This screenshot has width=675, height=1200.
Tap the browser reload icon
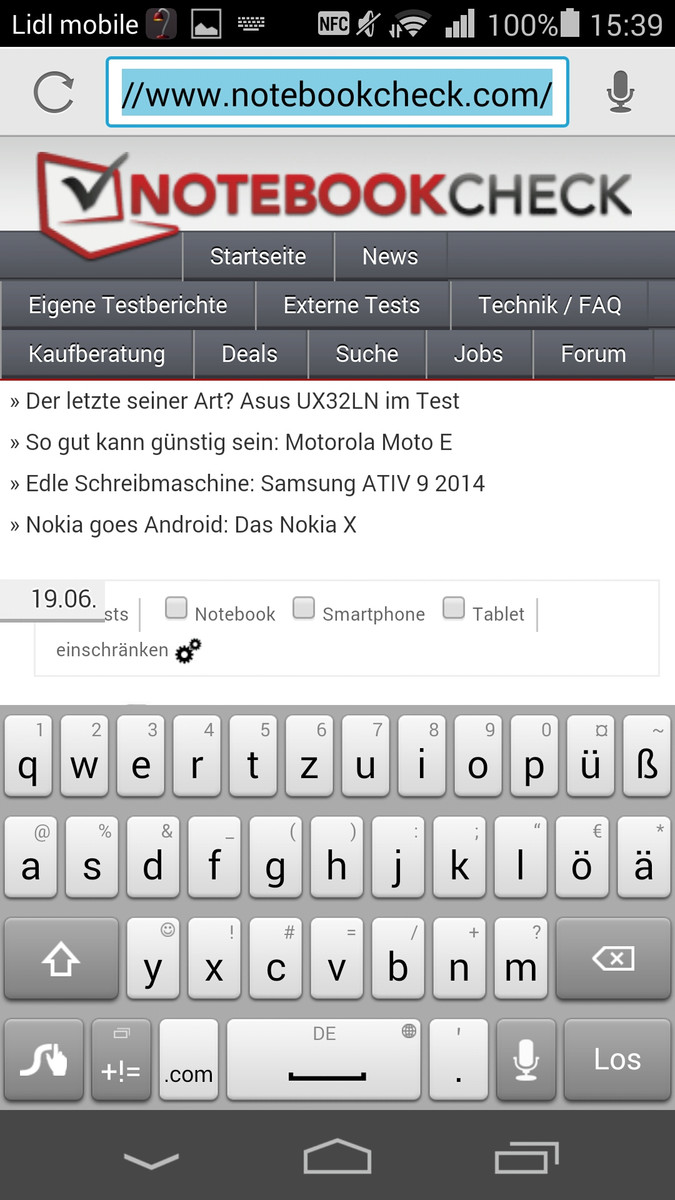pyautogui.click(x=54, y=93)
